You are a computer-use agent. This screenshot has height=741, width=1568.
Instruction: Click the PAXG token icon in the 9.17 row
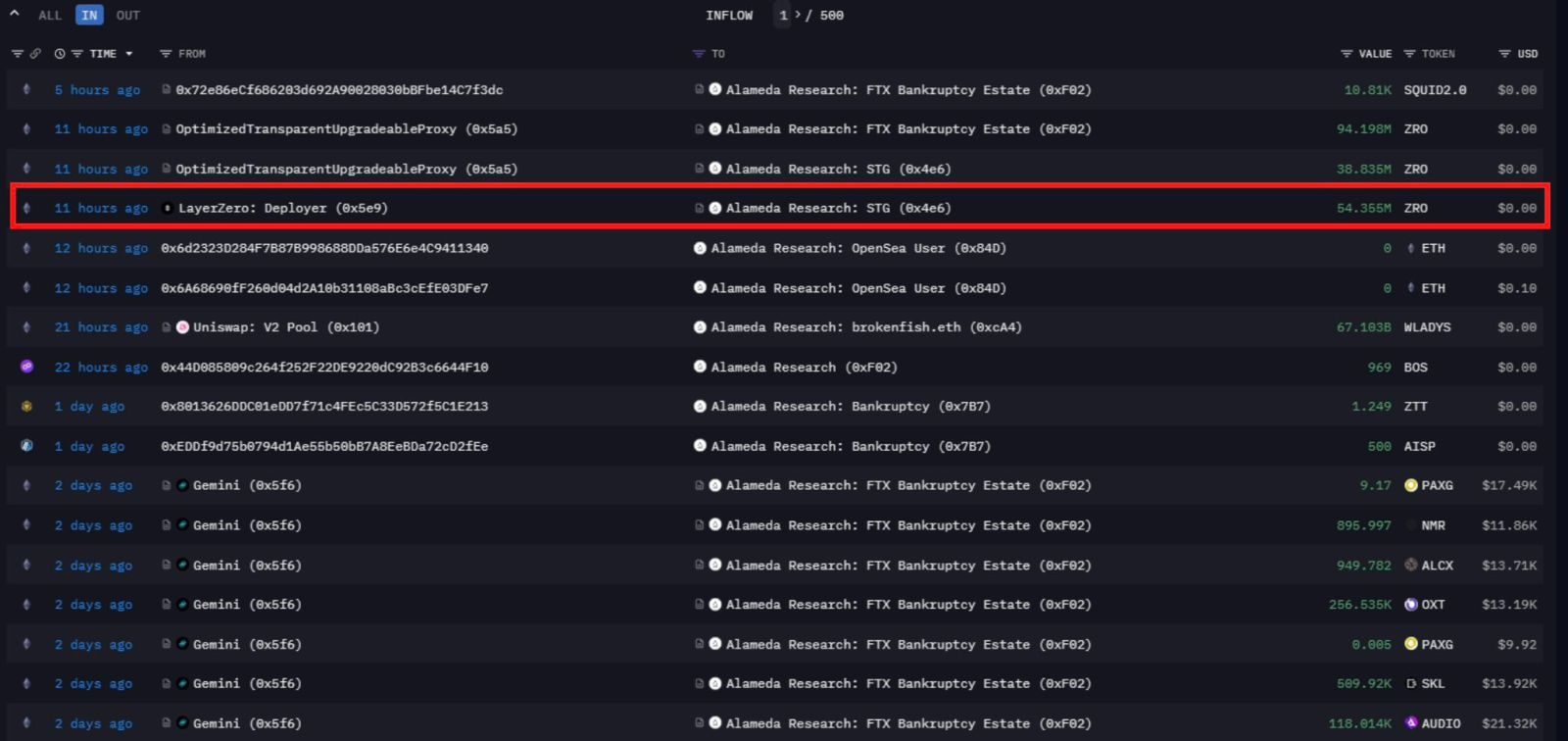(x=1411, y=485)
